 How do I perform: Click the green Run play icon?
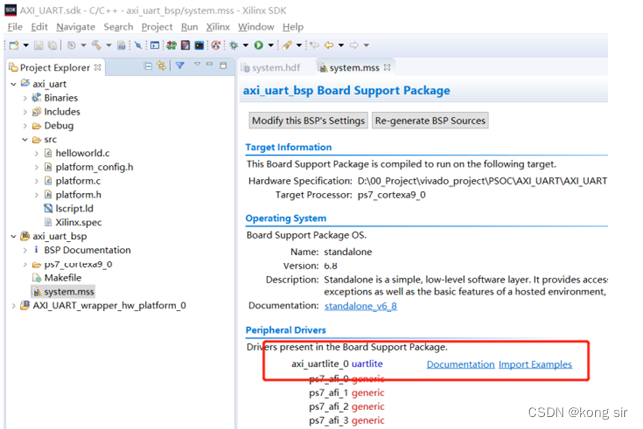pyautogui.click(x=258, y=45)
